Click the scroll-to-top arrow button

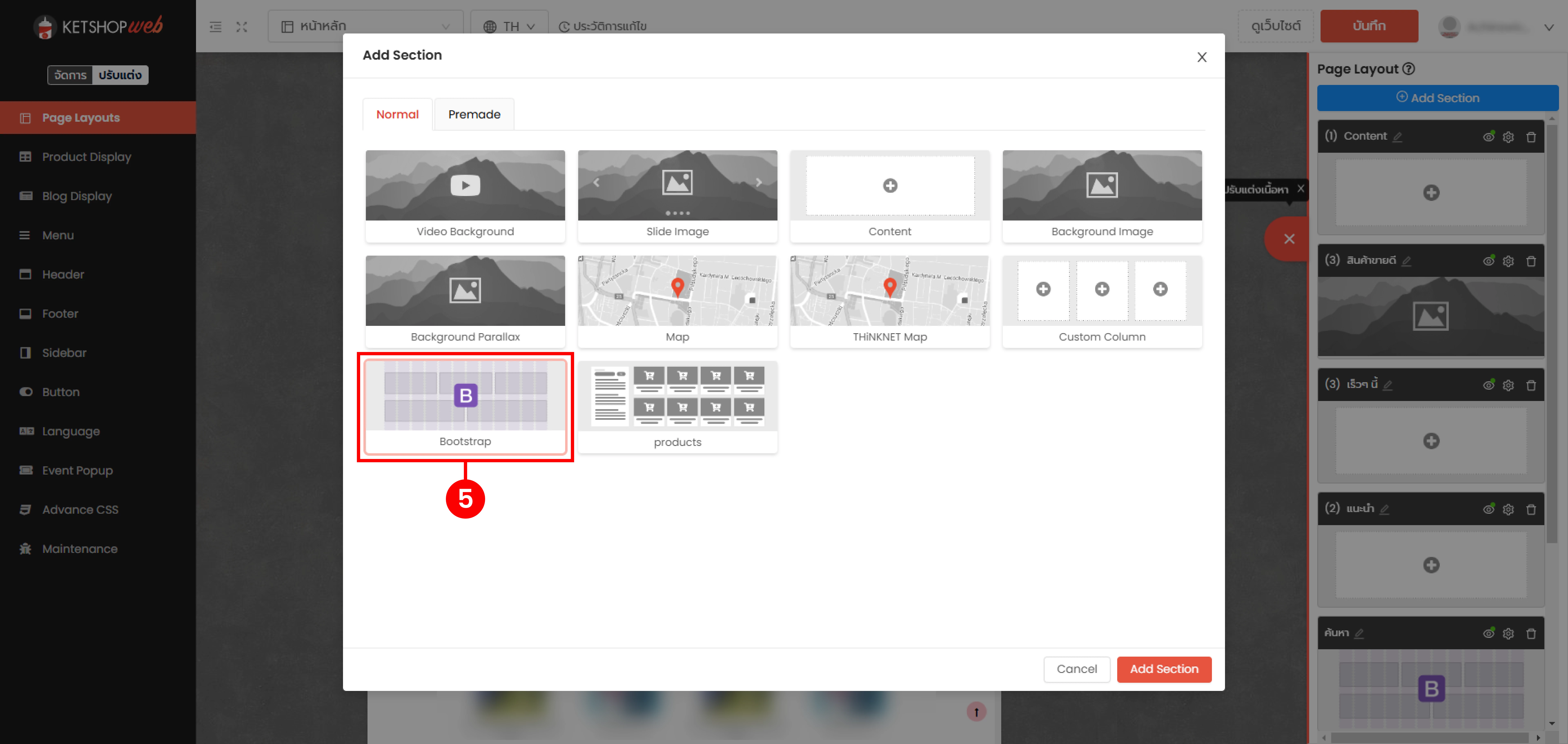(x=976, y=712)
